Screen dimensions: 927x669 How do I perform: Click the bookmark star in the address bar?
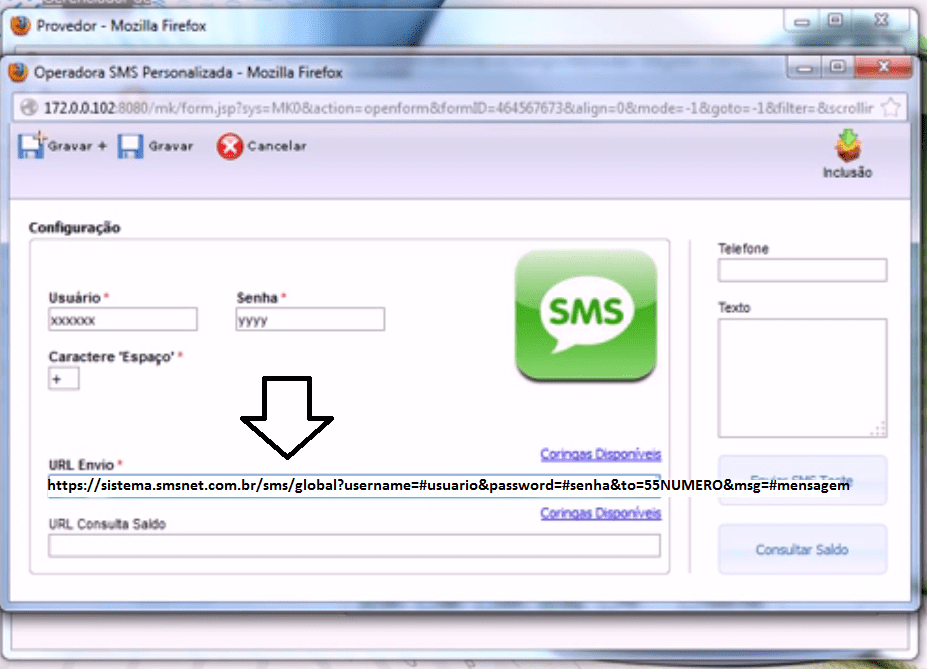pyautogui.click(x=899, y=106)
